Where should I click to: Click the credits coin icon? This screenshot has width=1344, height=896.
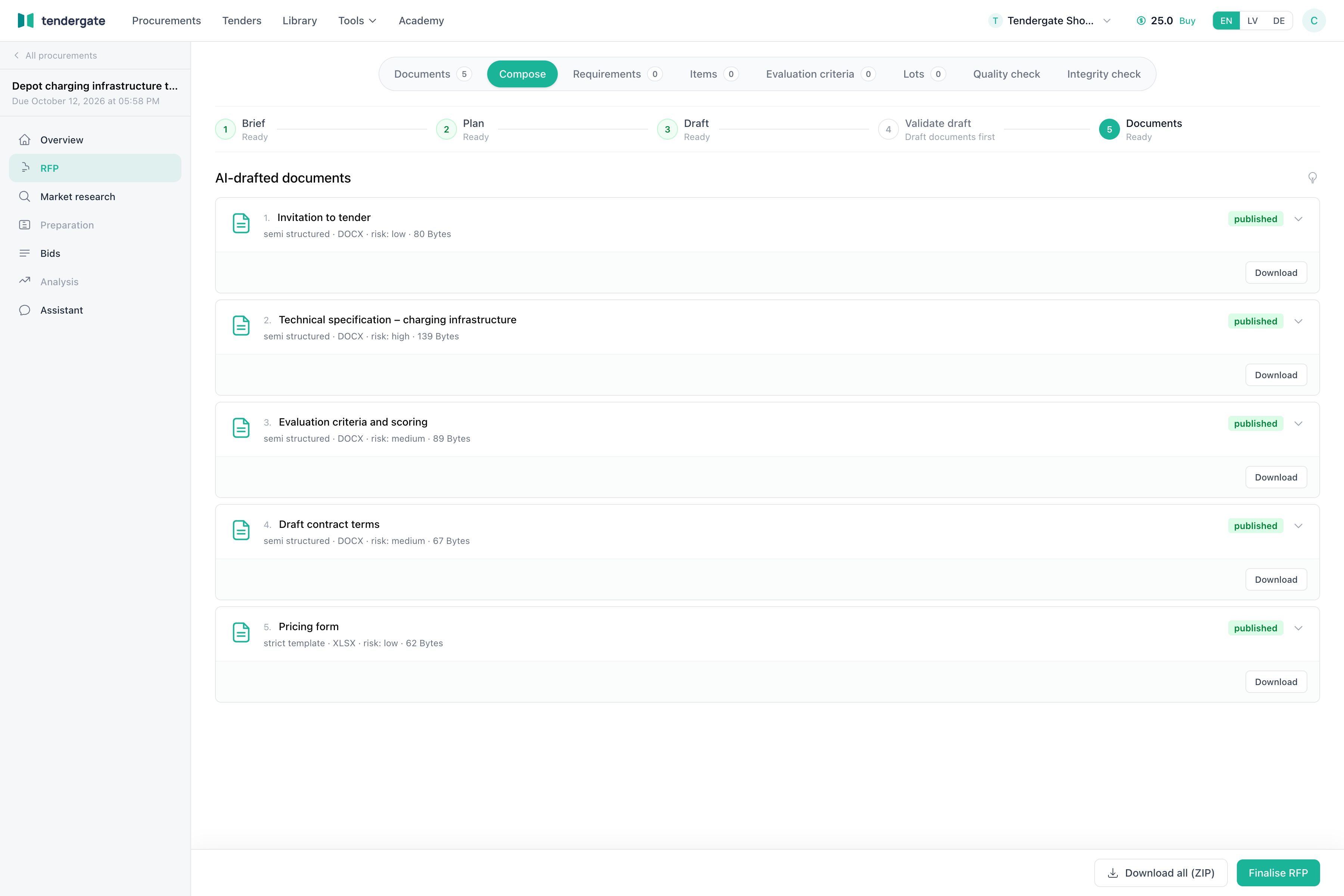[1141, 21]
